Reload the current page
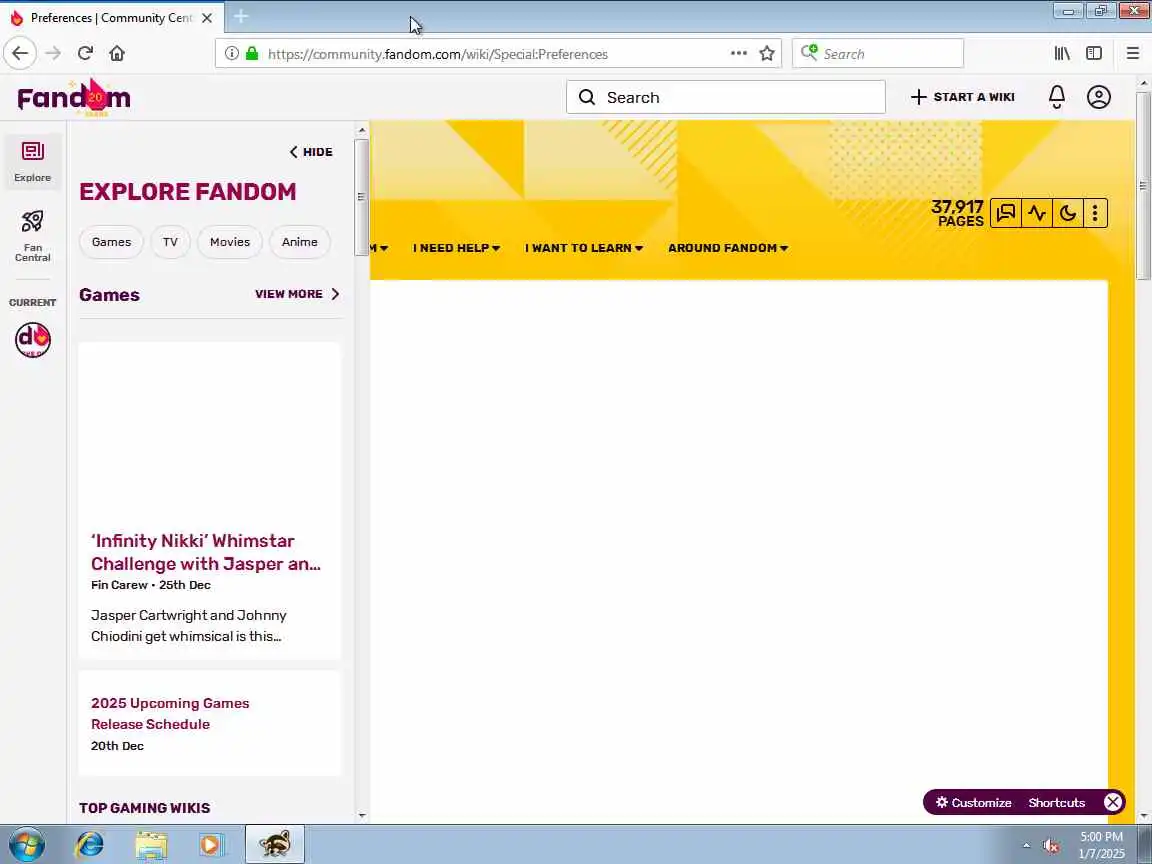 [85, 53]
